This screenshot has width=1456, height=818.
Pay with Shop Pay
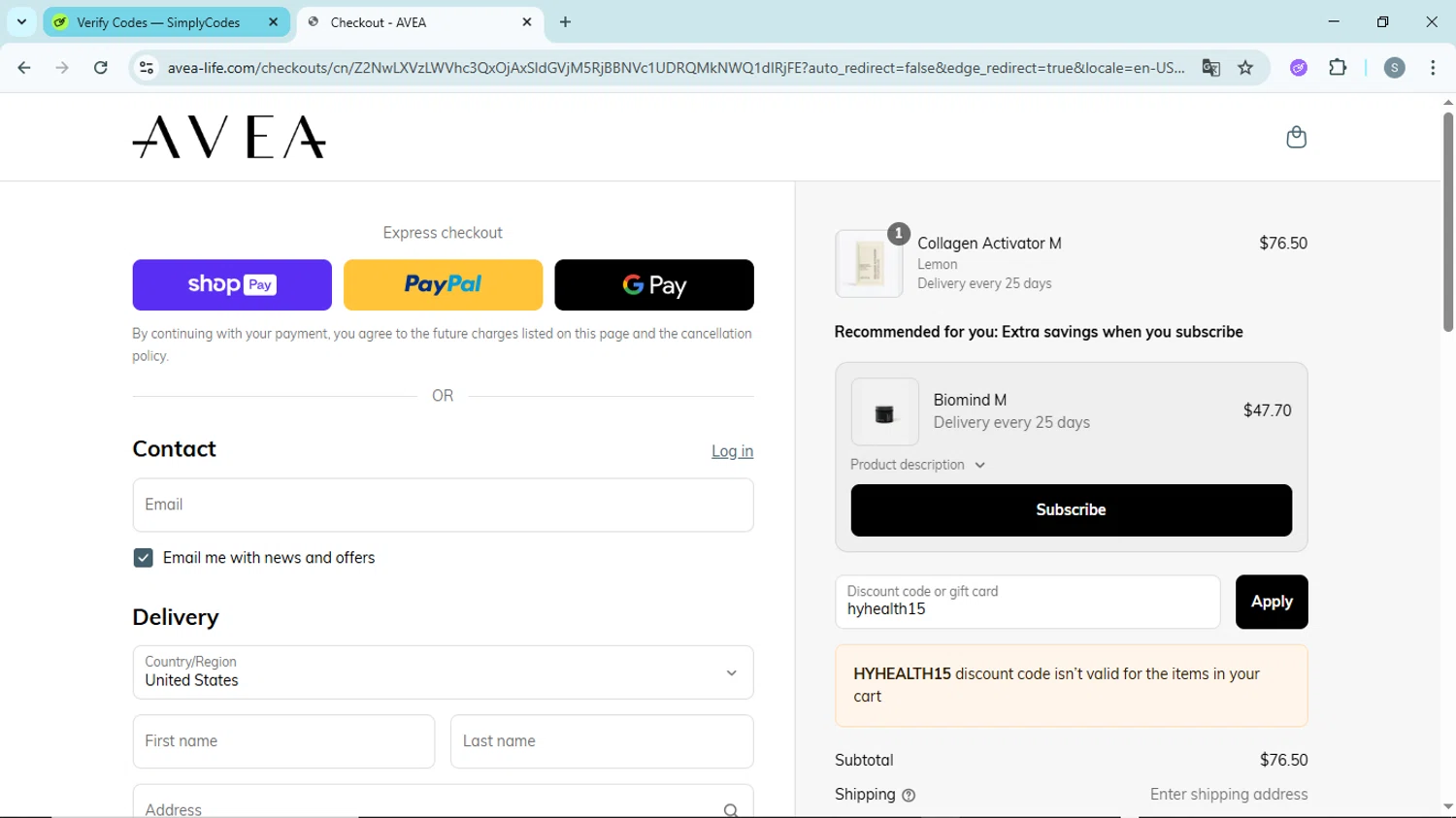click(x=232, y=284)
